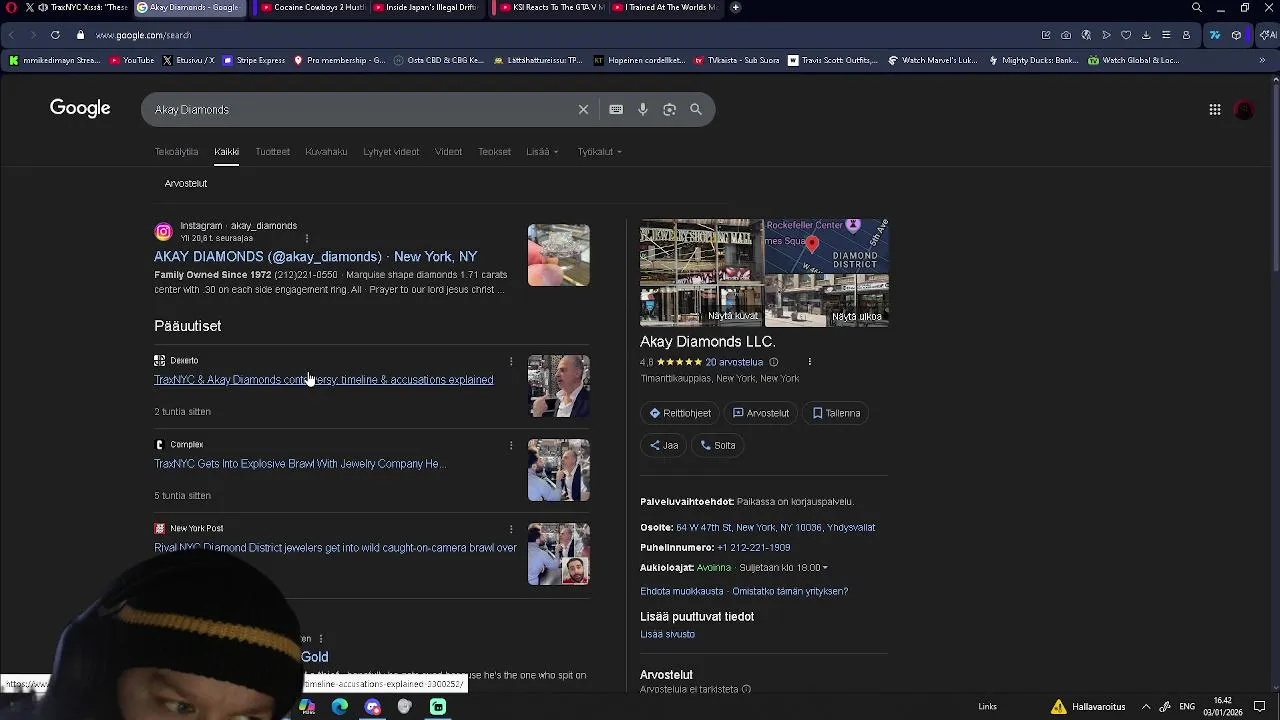Expand the opening hours 'Suljetaan klo 18.00' dropdown
1280x720 pixels.
[x=784, y=568]
